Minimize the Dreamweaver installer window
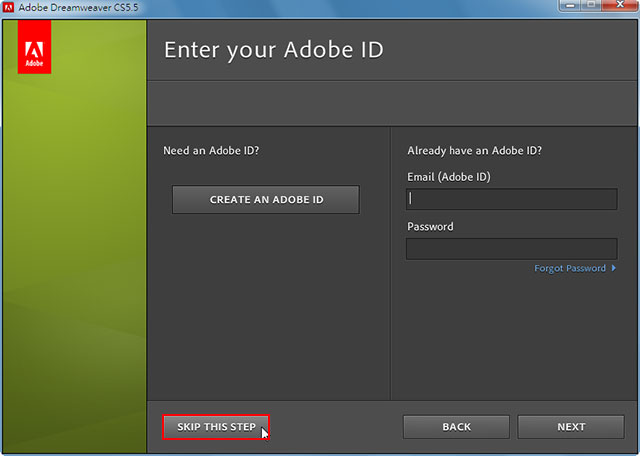 tap(570, 5)
